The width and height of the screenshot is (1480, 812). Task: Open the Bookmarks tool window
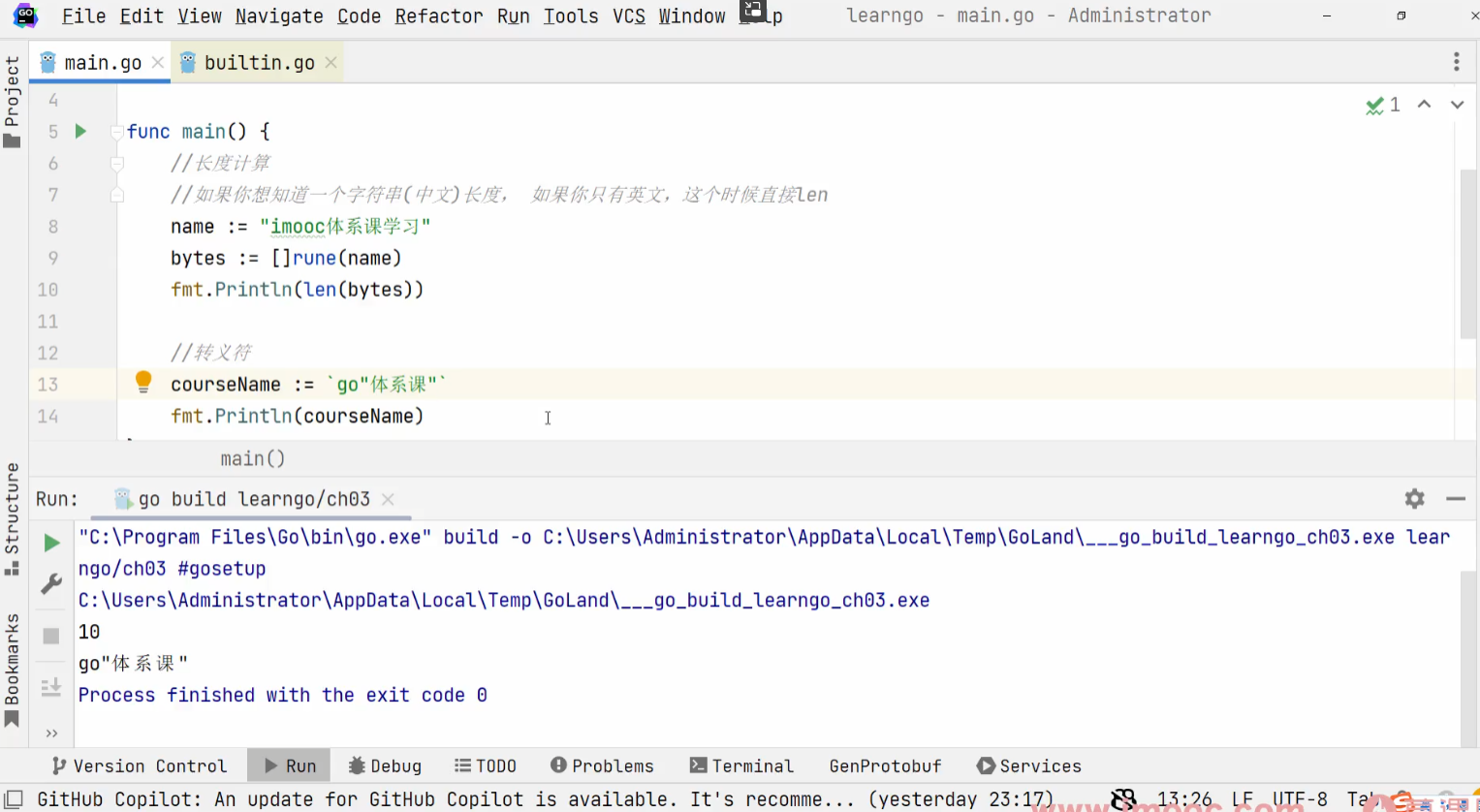[x=12, y=670]
